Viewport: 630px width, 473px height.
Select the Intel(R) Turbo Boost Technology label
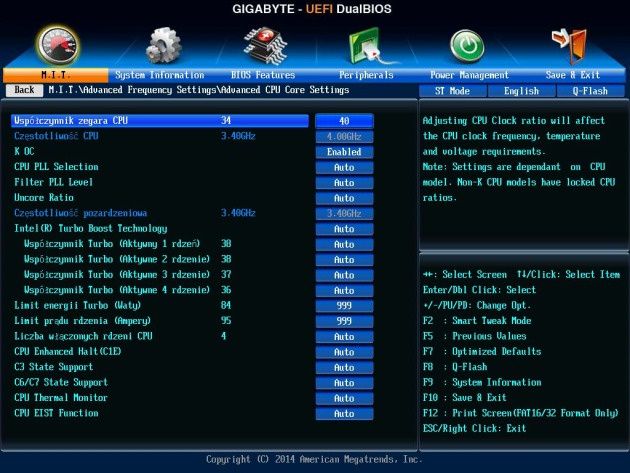(91, 229)
